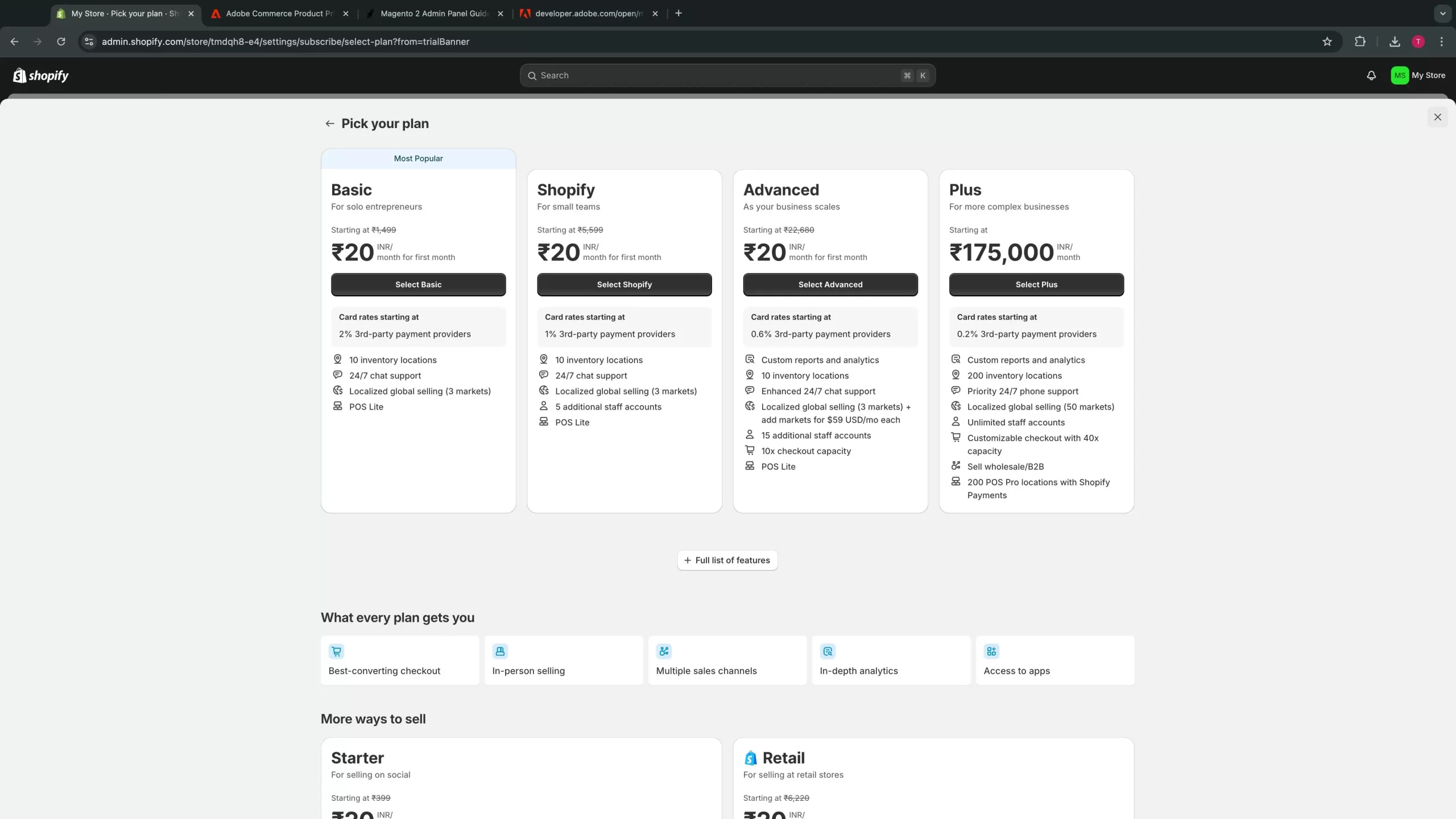
Task: Navigate forward in browser
Action: point(38,42)
